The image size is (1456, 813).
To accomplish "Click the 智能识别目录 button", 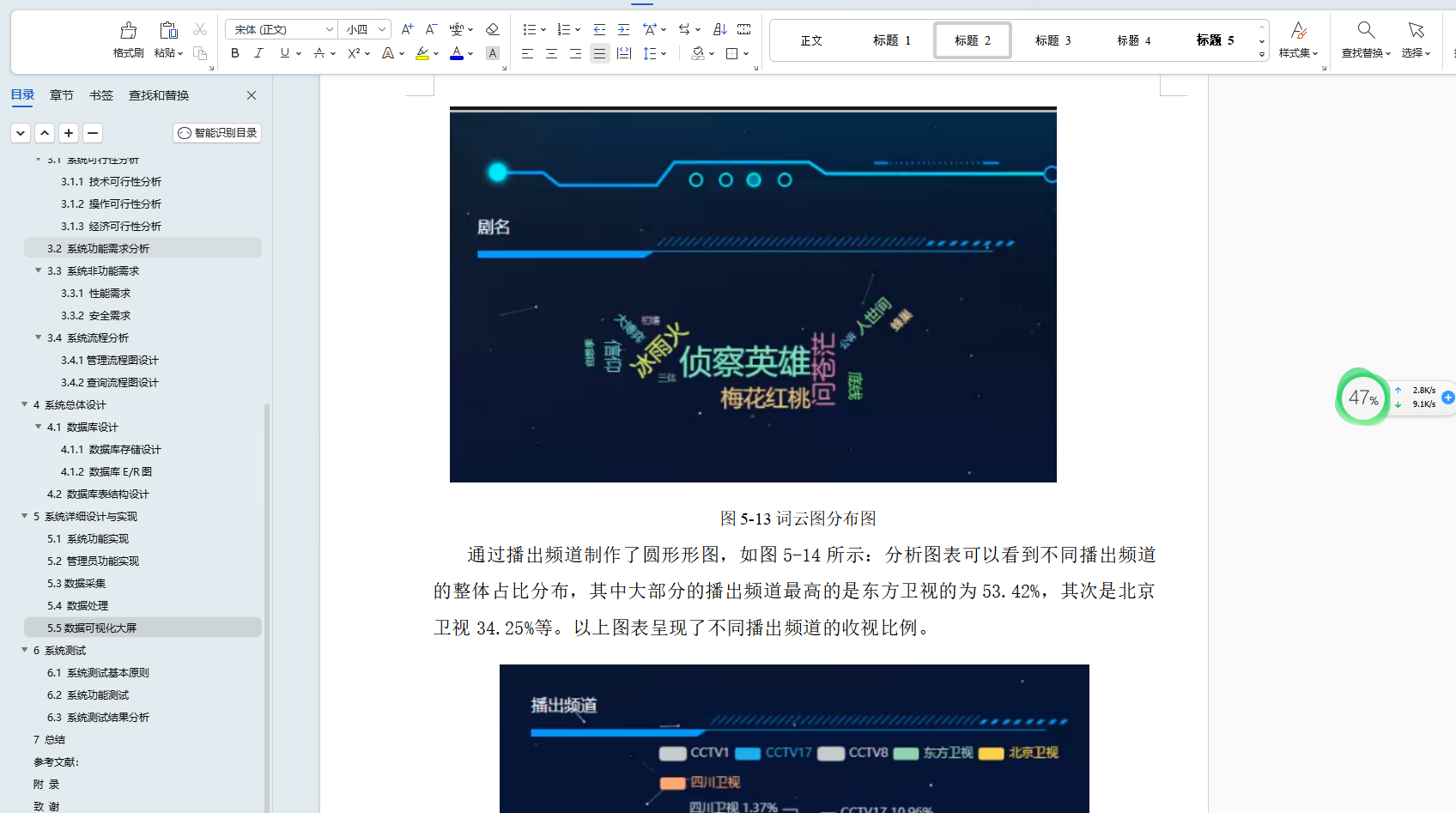I will click(217, 133).
